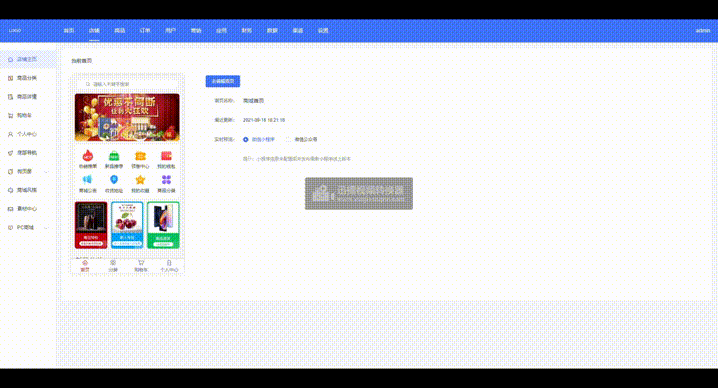This screenshot has width=718, height=388.
Task: Open the blue cherries product card
Action: point(127,225)
